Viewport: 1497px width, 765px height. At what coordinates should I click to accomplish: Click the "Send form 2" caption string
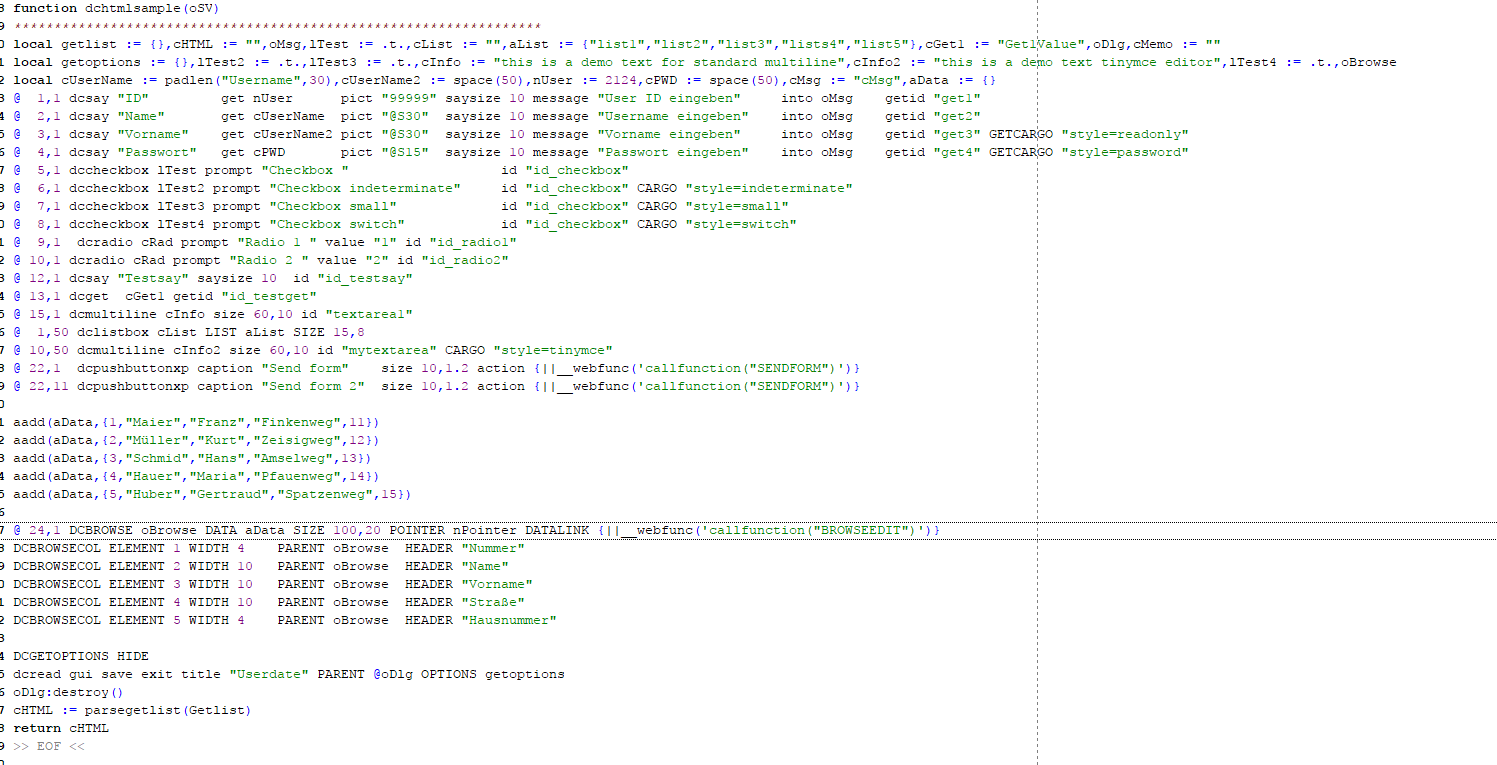coord(313,386)
